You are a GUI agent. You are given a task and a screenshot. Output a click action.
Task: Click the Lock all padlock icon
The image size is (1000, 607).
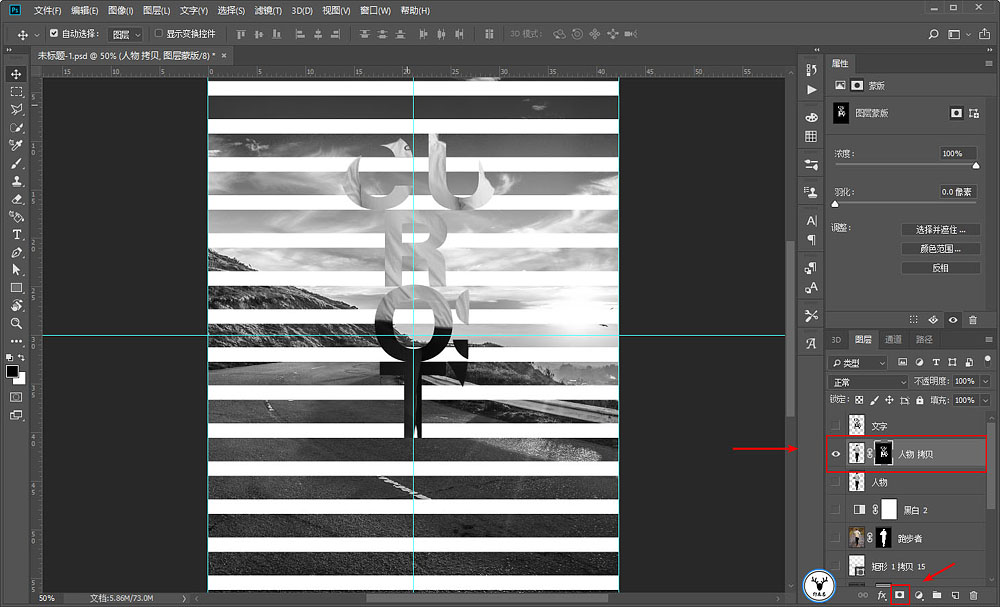[919, 400]
